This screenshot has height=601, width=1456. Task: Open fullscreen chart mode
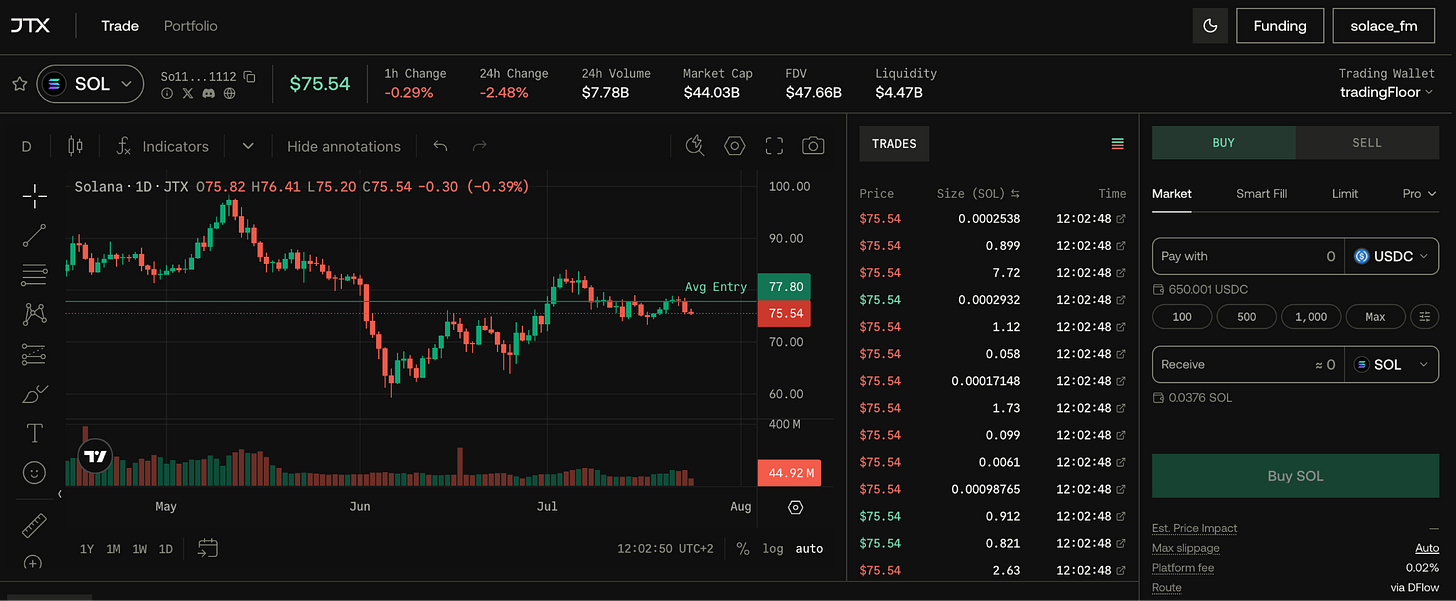(774, 146)
